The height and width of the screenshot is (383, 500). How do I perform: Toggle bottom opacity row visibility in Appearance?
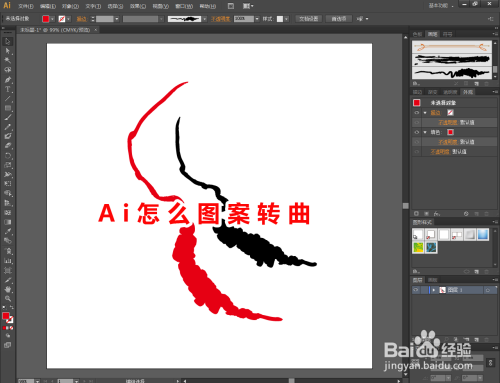coord(416,152)
